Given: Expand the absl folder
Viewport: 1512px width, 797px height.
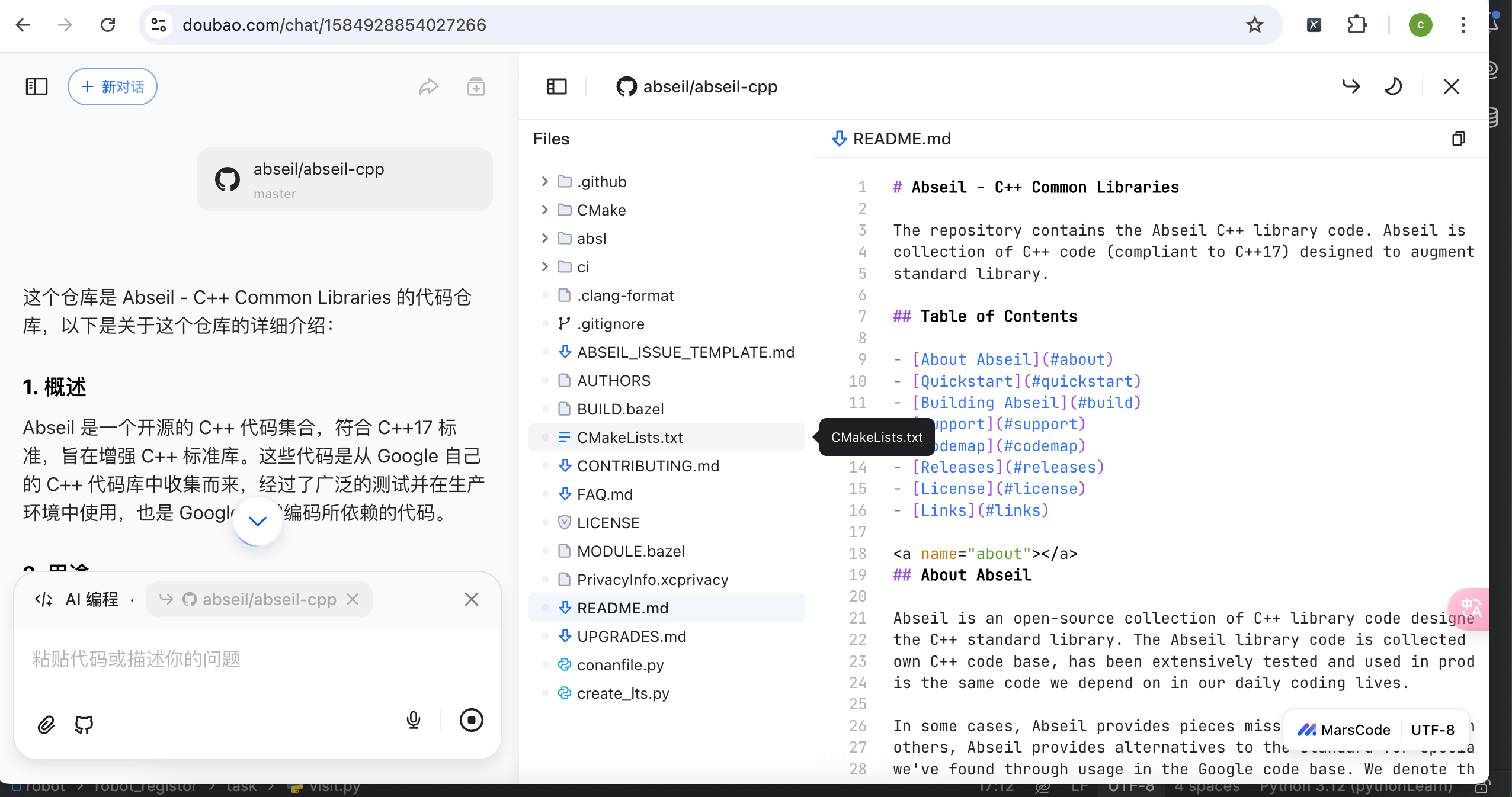Looking at the screenshot, I should (x=667, y=238).
